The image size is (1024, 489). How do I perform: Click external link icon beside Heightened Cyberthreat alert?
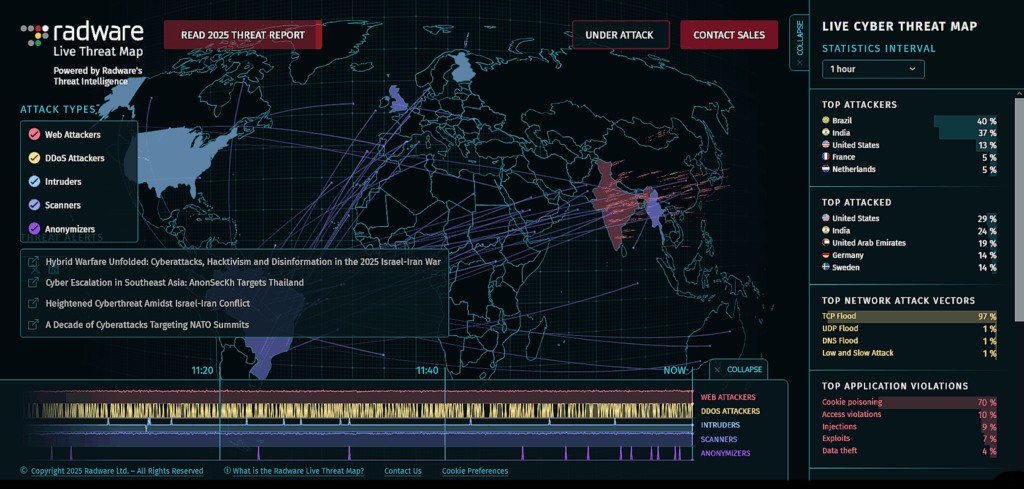pos(33,303)
